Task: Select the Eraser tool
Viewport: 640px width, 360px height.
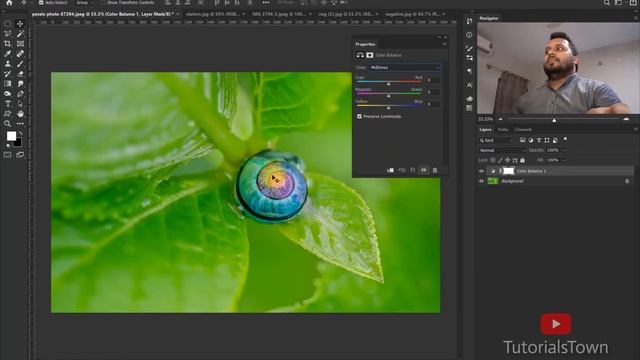Action: click(20, 73)
